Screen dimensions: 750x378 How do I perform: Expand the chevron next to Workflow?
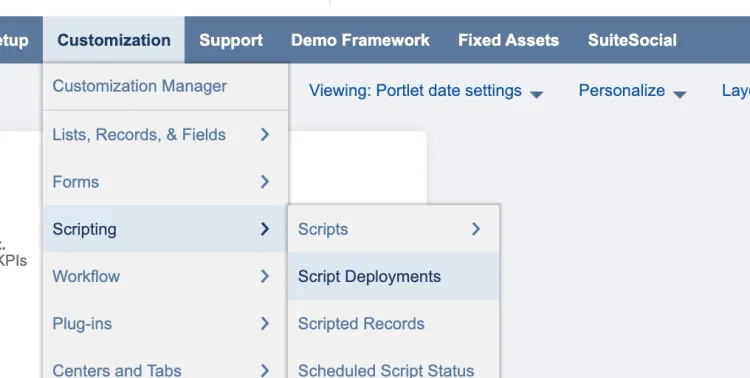265,277
